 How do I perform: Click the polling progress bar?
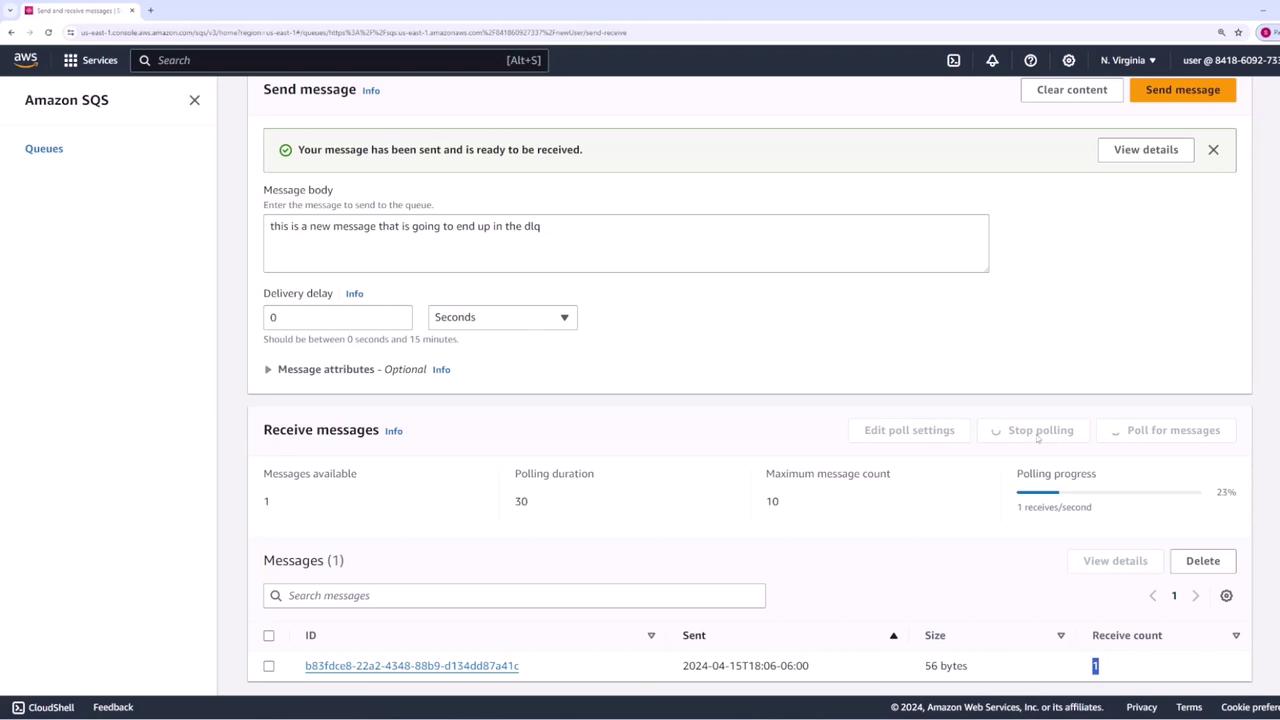pos(1109,492)
